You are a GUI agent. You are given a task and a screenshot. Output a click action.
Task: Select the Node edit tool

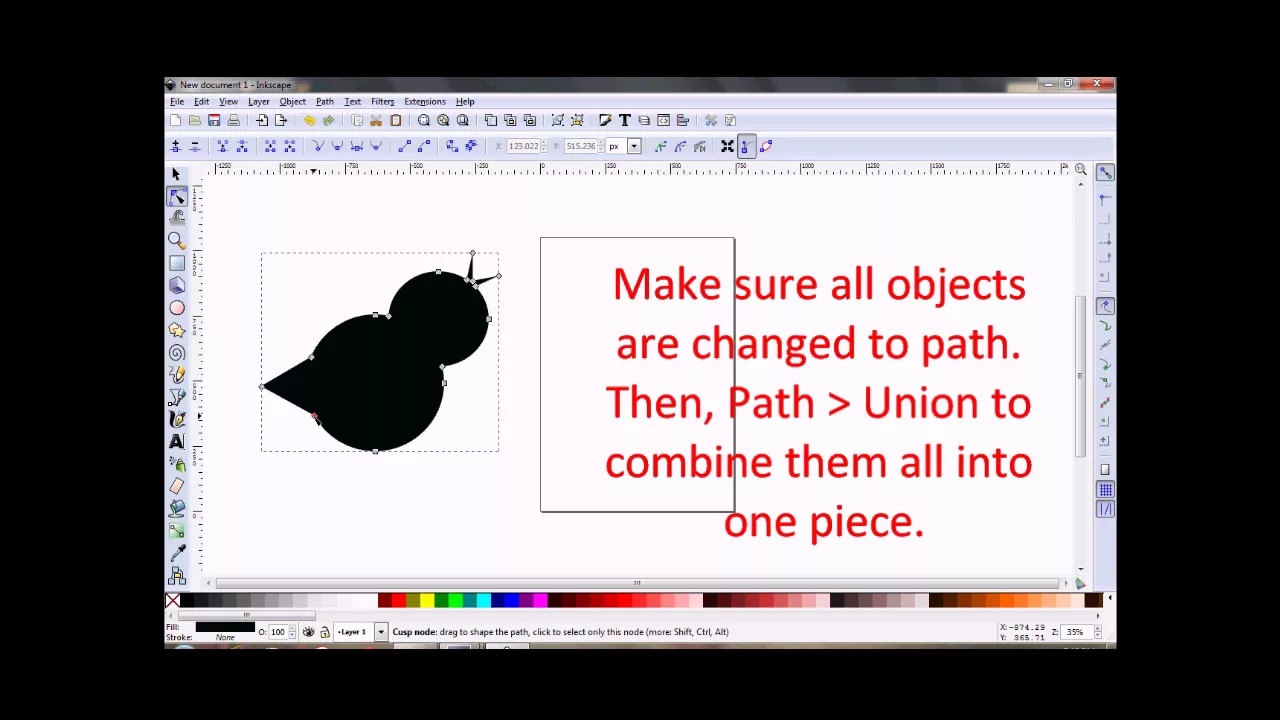coord(177,196)
